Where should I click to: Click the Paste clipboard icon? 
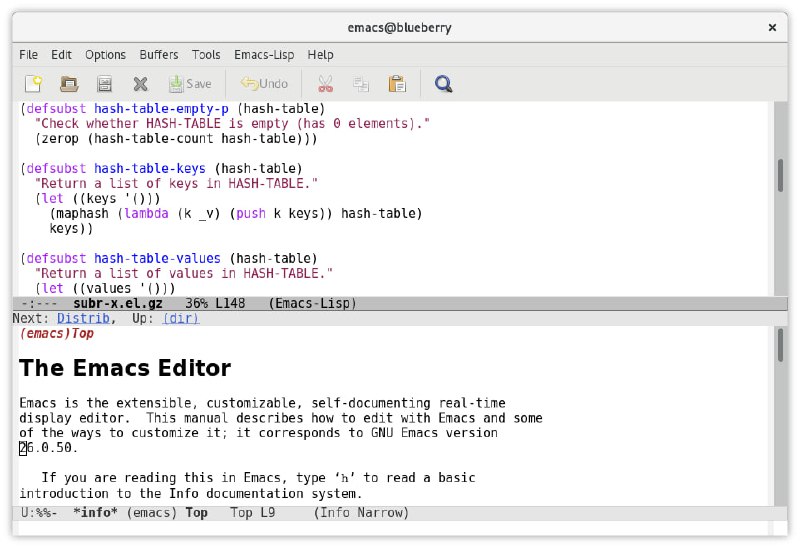pyautogui.click(x=397, y=84)
